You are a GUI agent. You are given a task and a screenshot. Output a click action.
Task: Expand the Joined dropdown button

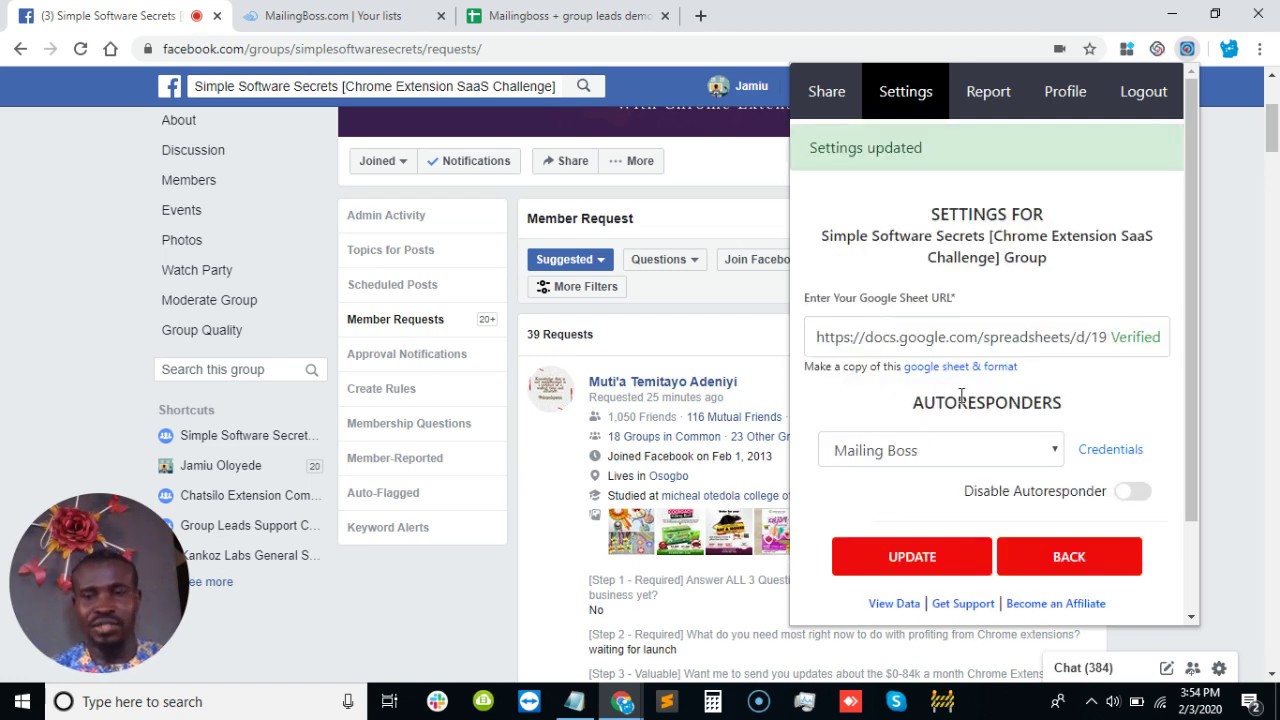[384, 161]
